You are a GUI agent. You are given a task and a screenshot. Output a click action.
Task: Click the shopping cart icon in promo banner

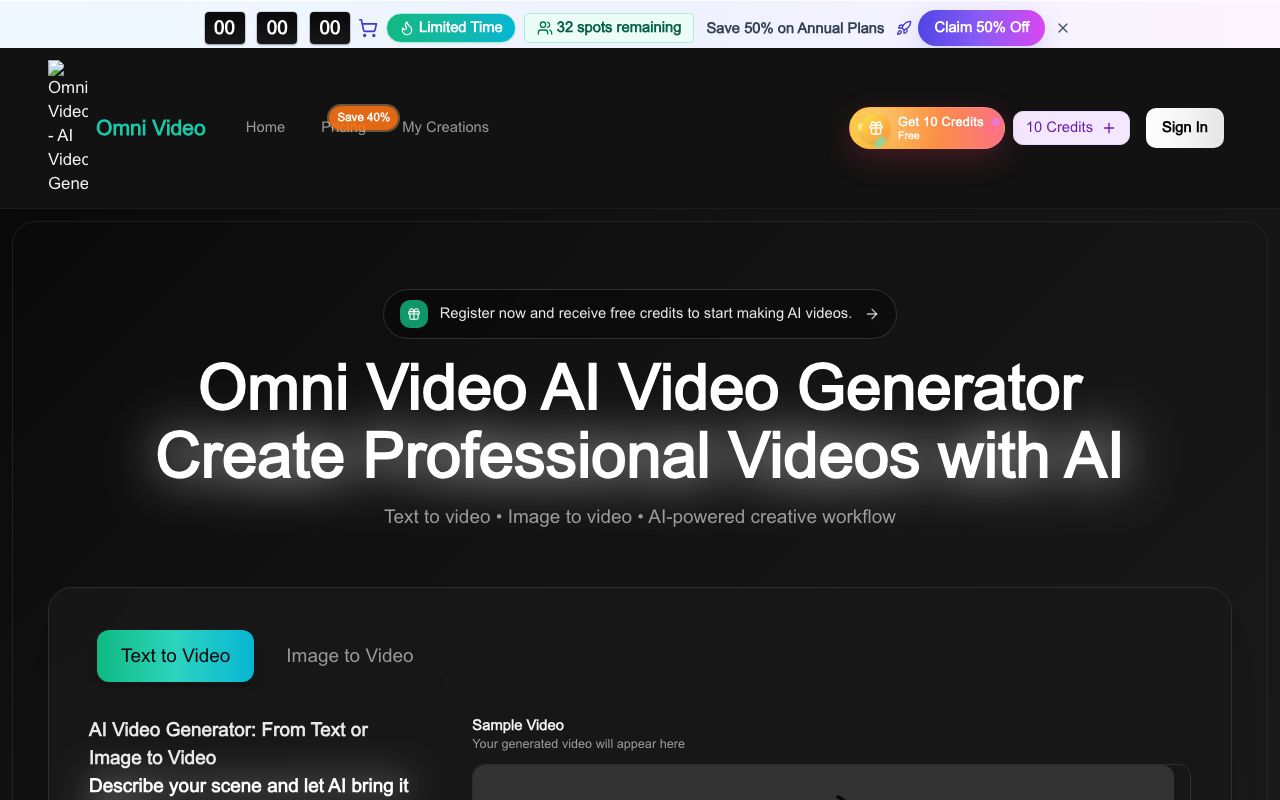[368, 28]
